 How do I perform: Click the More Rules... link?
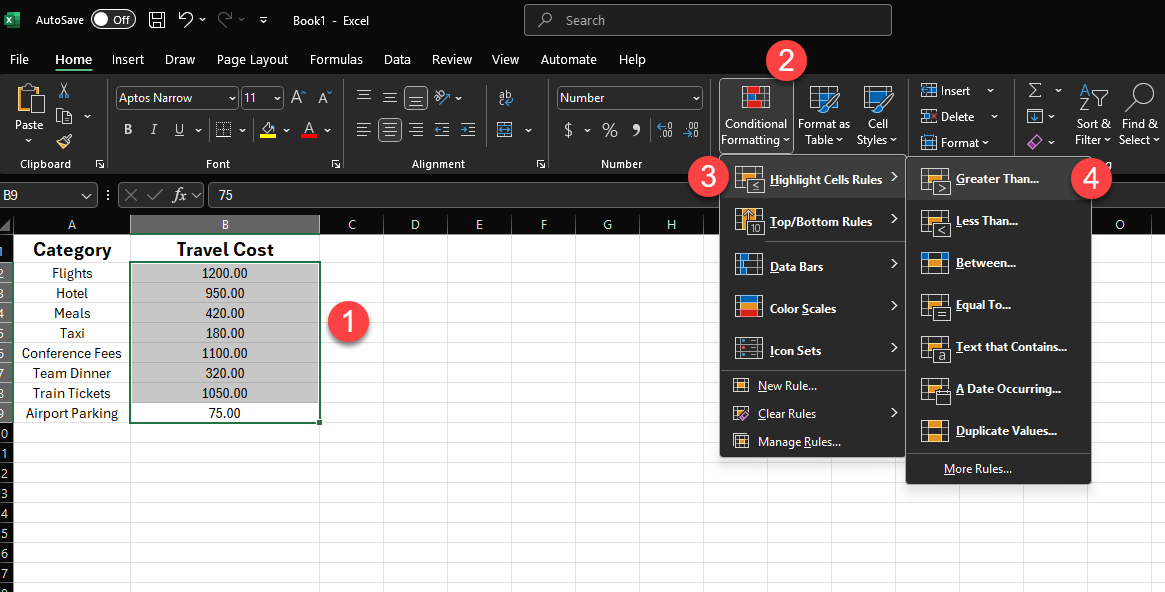click(x=977, y=468)
